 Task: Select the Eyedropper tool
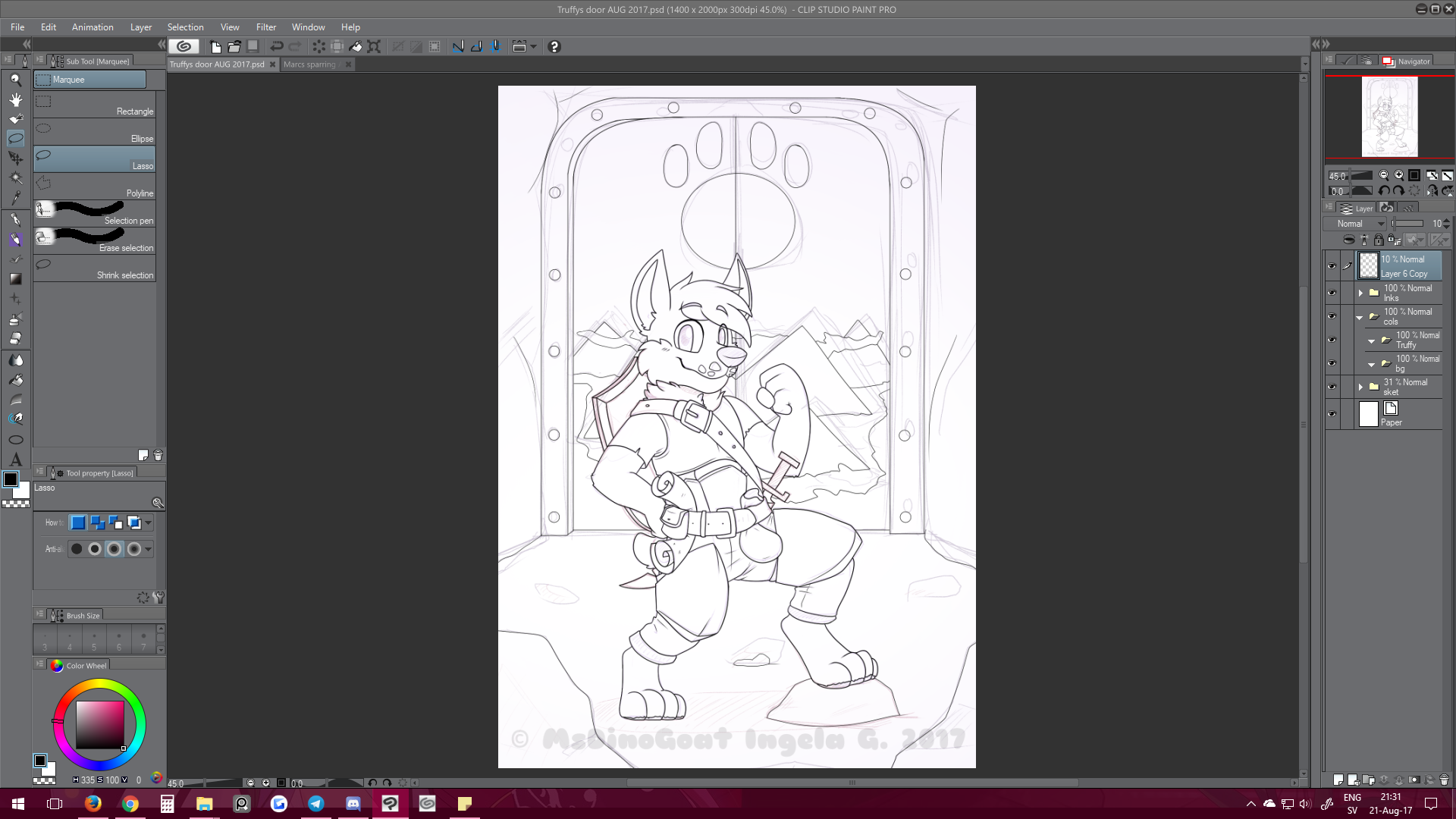[x=15, y=198]
